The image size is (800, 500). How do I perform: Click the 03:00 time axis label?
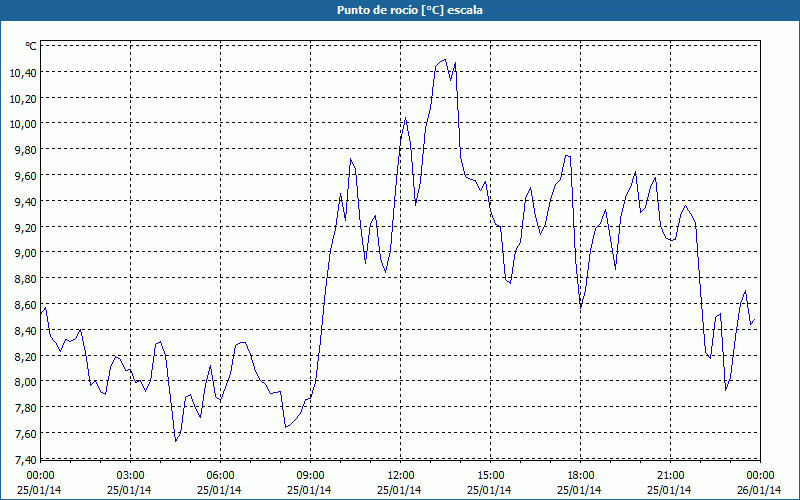pyautogui.click(x=131, y=476)
